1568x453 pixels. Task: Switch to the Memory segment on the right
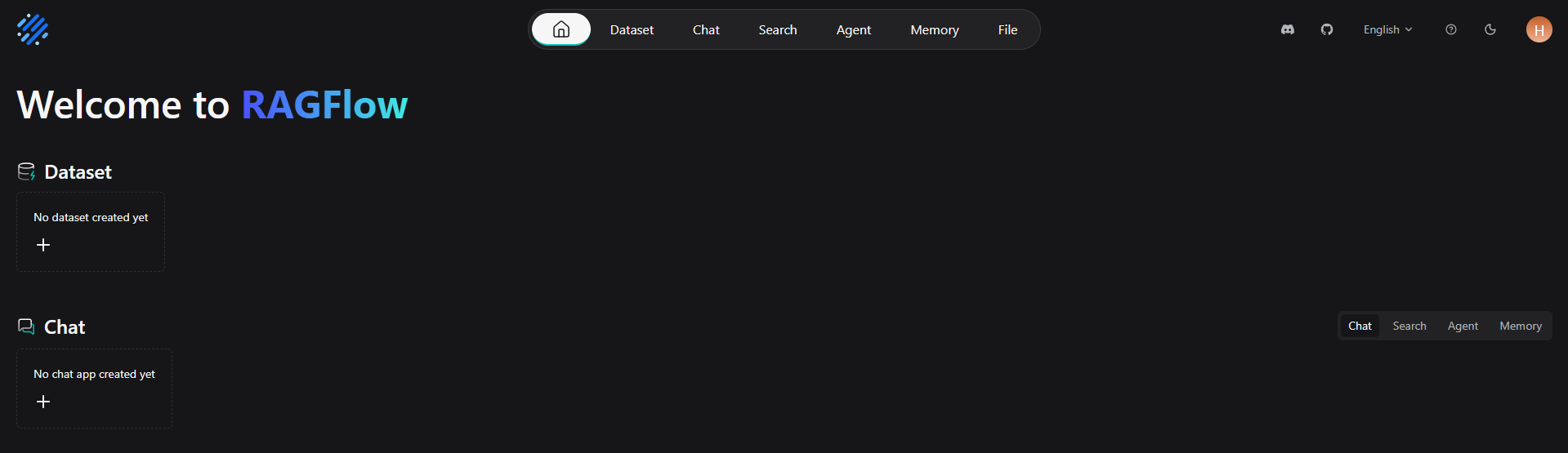click(x=1521, y=326)
